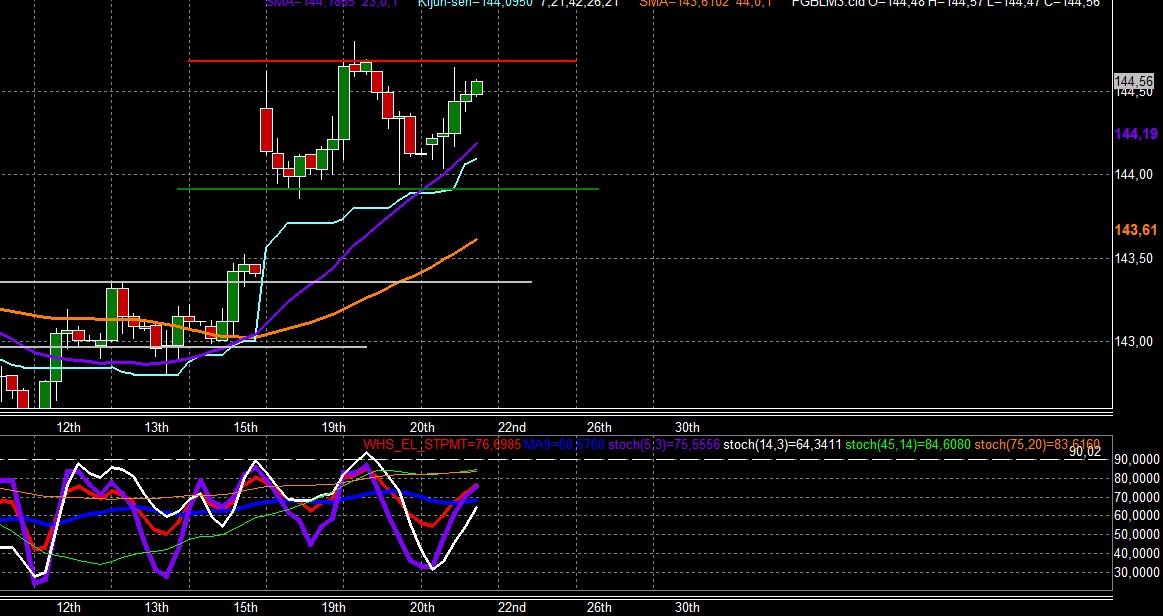Click the current price box 144,56
This screenshot has width=1163, height=616.
[1134, 82]
